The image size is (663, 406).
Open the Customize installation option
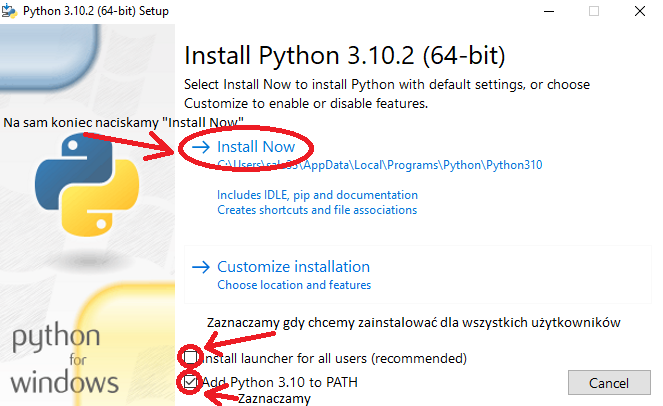293,267
